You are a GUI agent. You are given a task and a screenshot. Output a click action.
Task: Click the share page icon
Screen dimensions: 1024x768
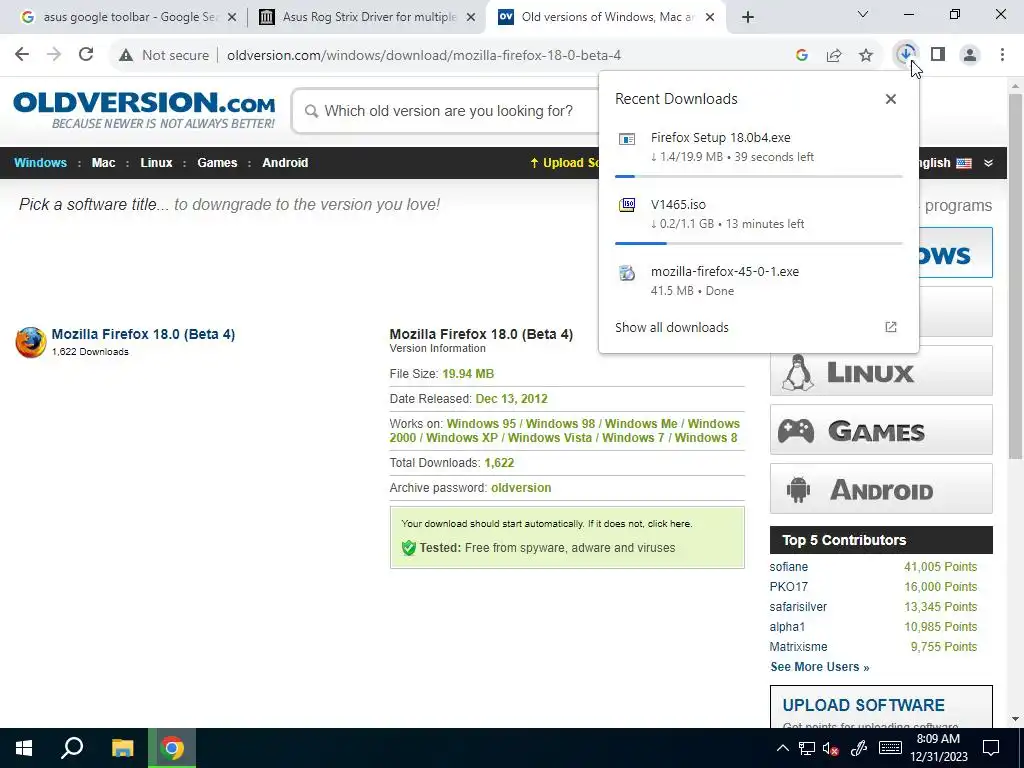834,56
